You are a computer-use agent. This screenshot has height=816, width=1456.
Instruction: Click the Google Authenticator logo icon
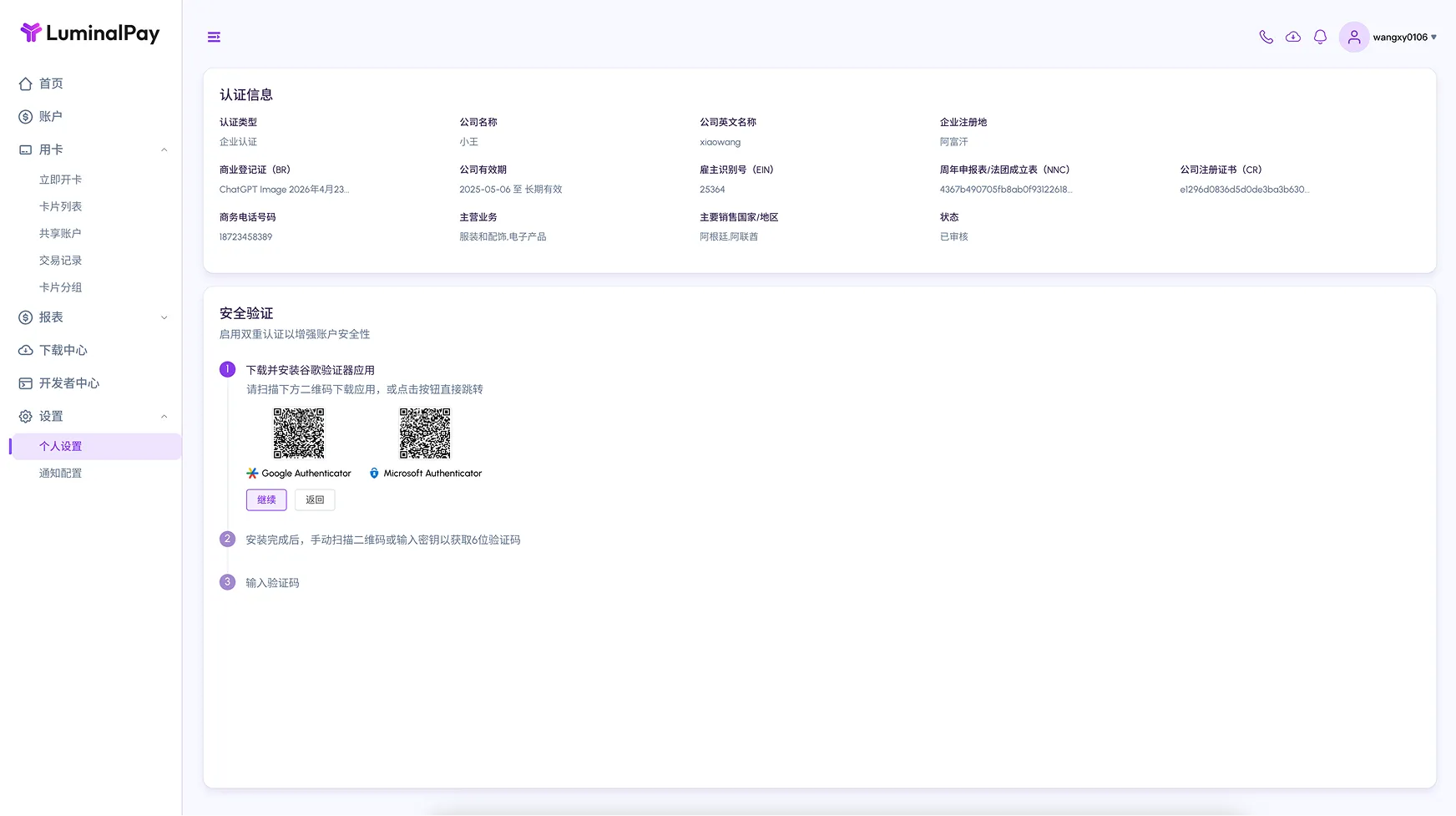point(252,473)
